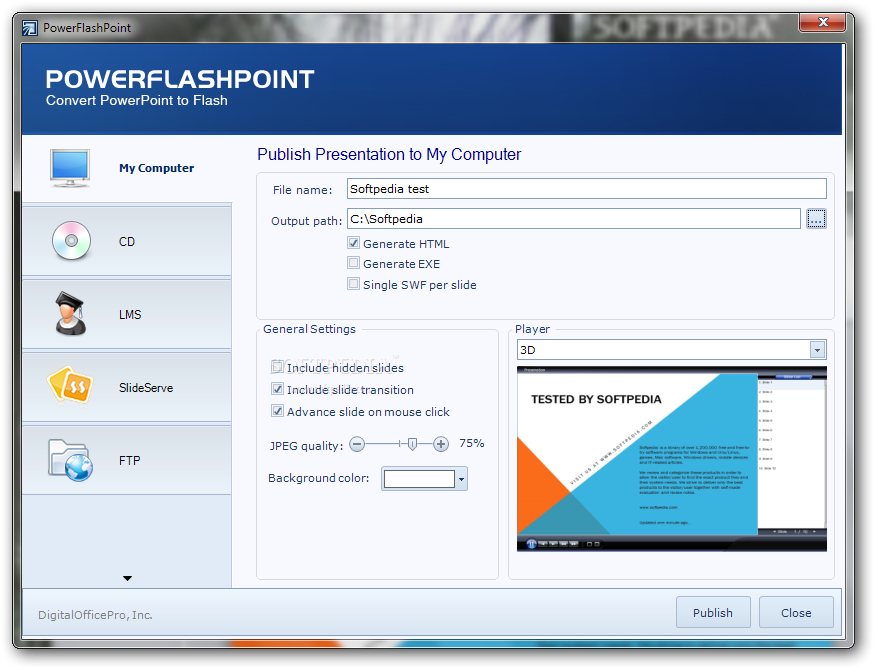Viewport: 875px width, 669px height.
Task: Switch to the SlideServe destination tab
Action: click(127, 387)
